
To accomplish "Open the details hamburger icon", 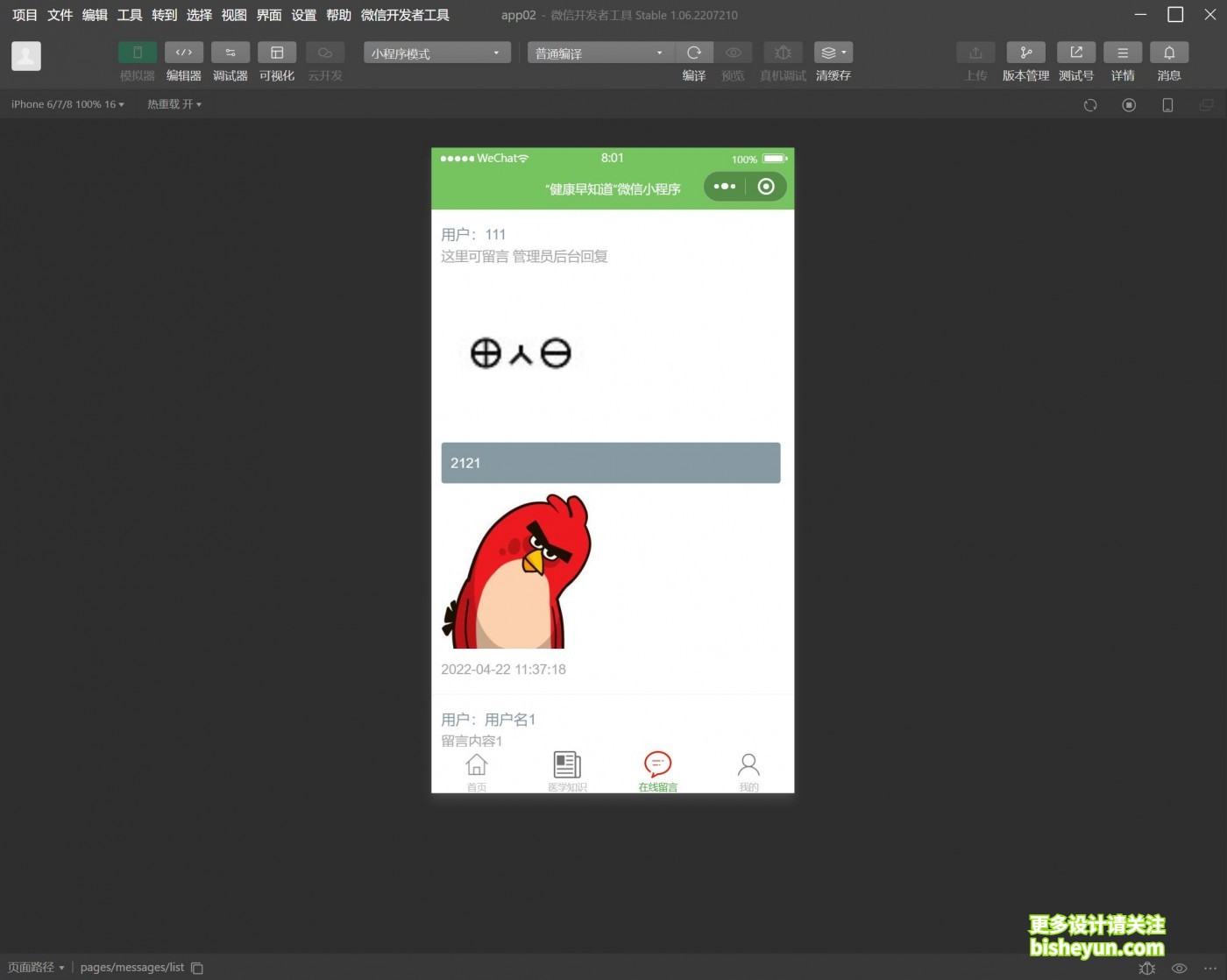I will pyautogui.click(x=1123, y=53).
